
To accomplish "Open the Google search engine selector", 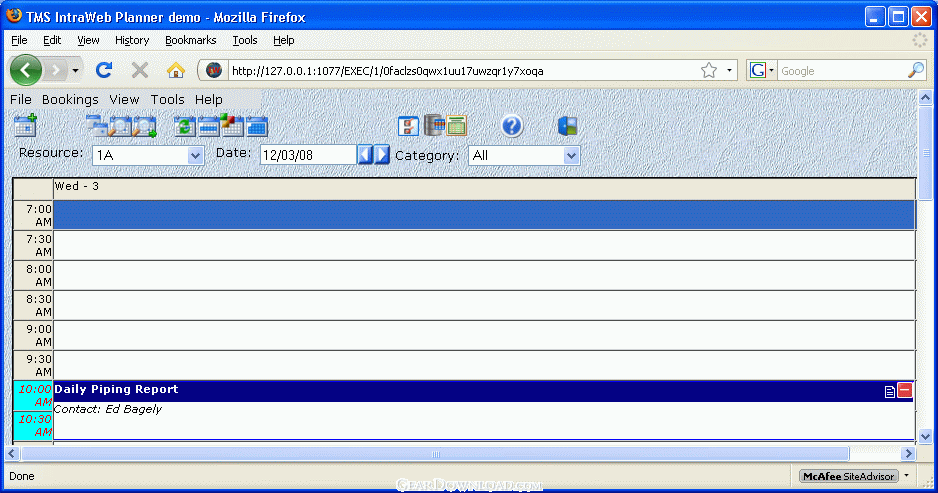I will pos(762,71).
